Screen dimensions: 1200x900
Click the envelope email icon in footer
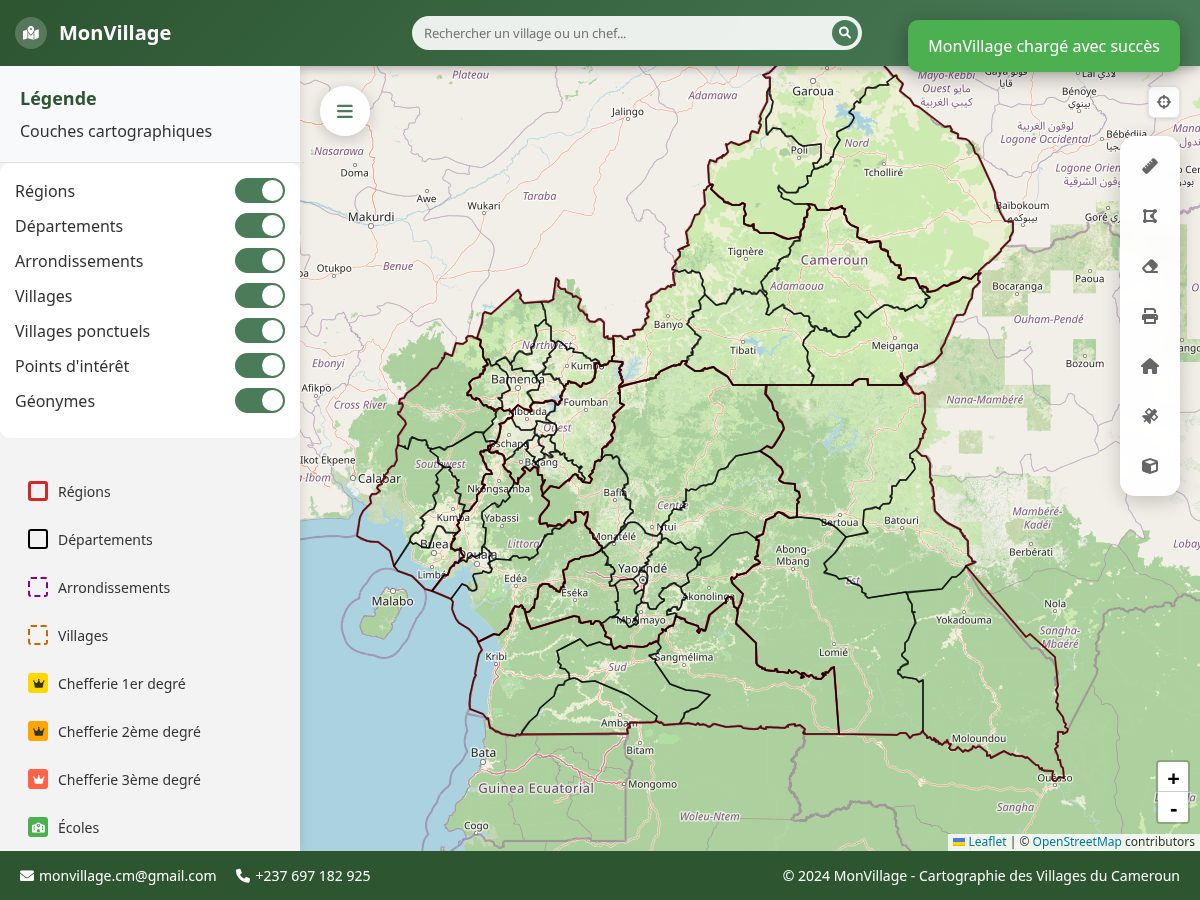pos(27,876)
